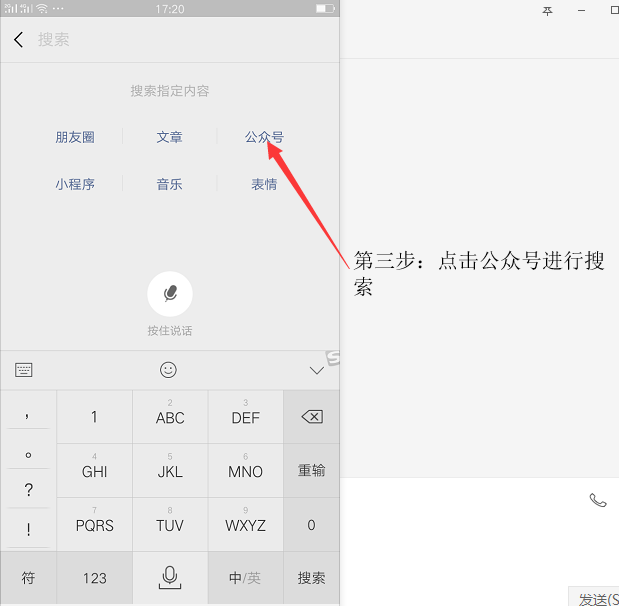The height and width of the screenshot is (606, 619).
Task: Select the 朋友圈 search category
Action: [x=75, y=137]
